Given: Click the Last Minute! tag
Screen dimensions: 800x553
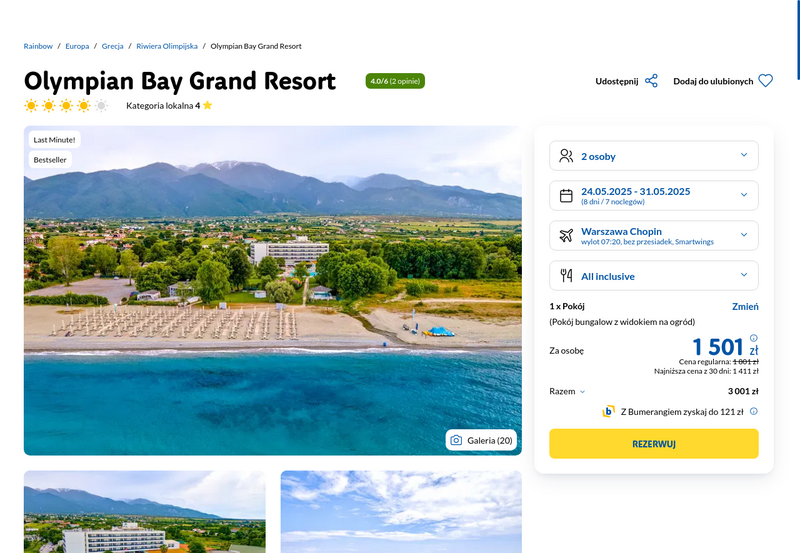Looking at the screenshot, I should [54, 140].
